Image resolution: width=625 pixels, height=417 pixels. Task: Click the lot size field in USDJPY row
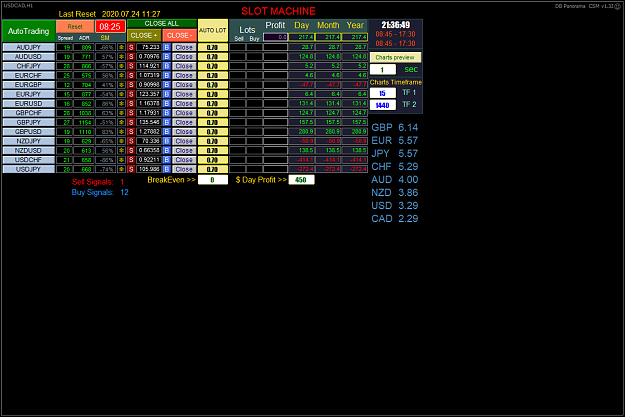pyautogui.click(x=213, y=169)
